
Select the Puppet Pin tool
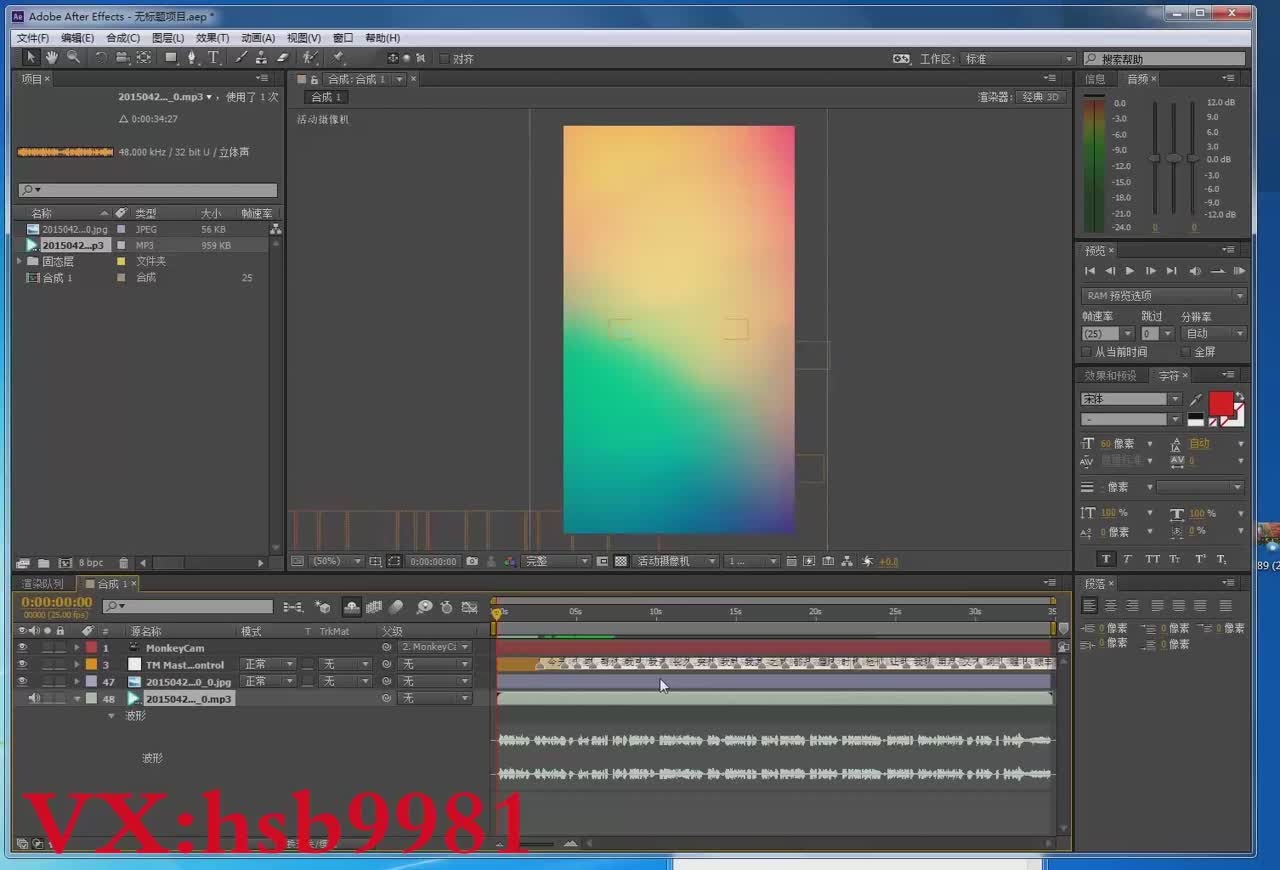point(339,58)
